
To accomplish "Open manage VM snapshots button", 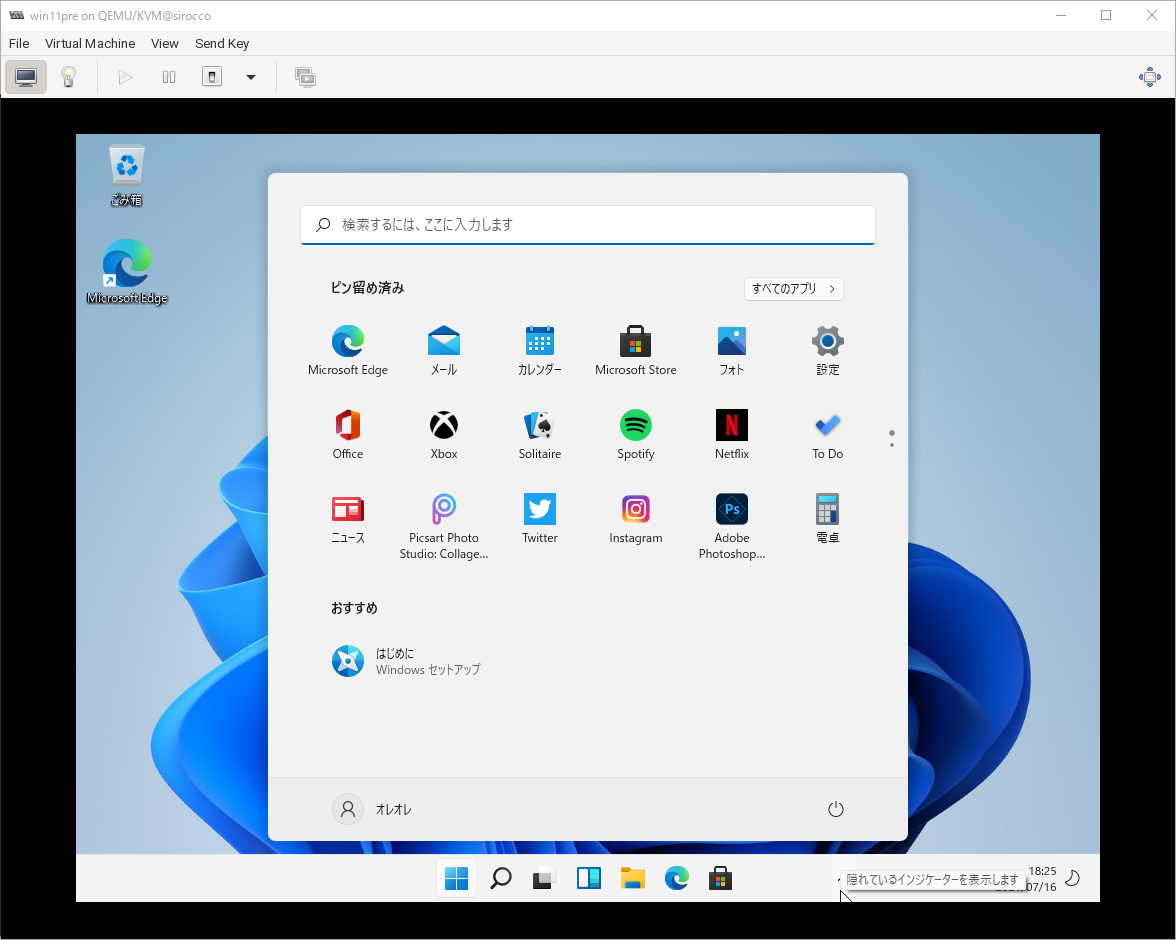I will click(305, 77).
